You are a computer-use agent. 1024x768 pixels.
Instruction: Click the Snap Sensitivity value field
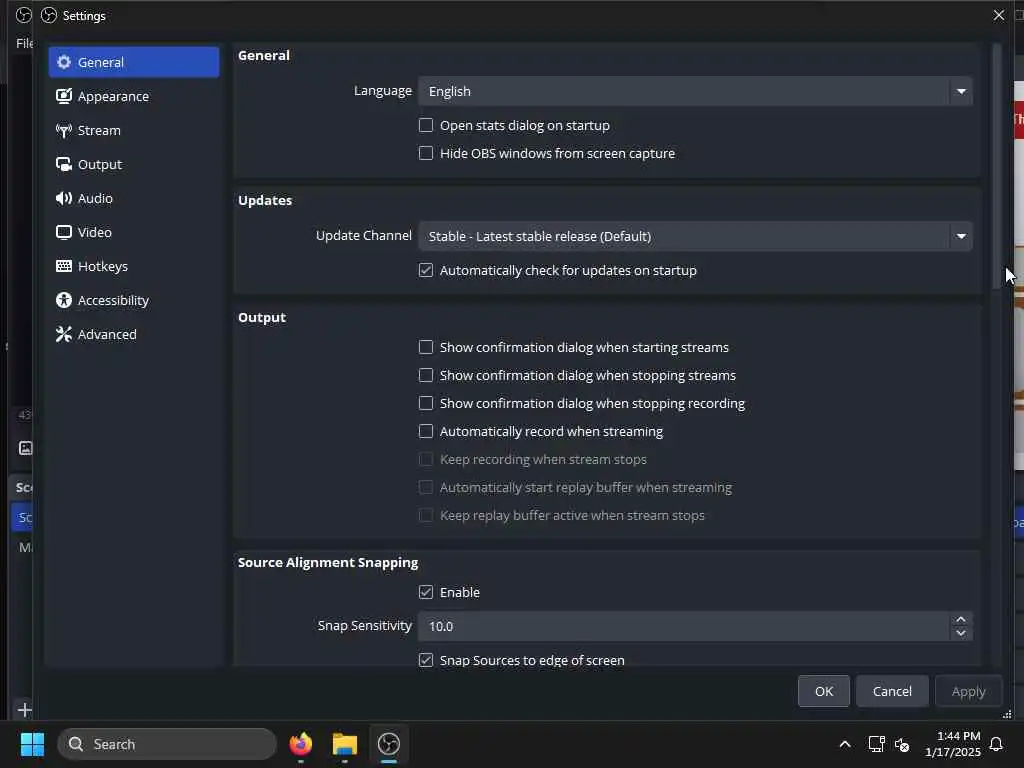pyautogui.click(x=684, y=626)
